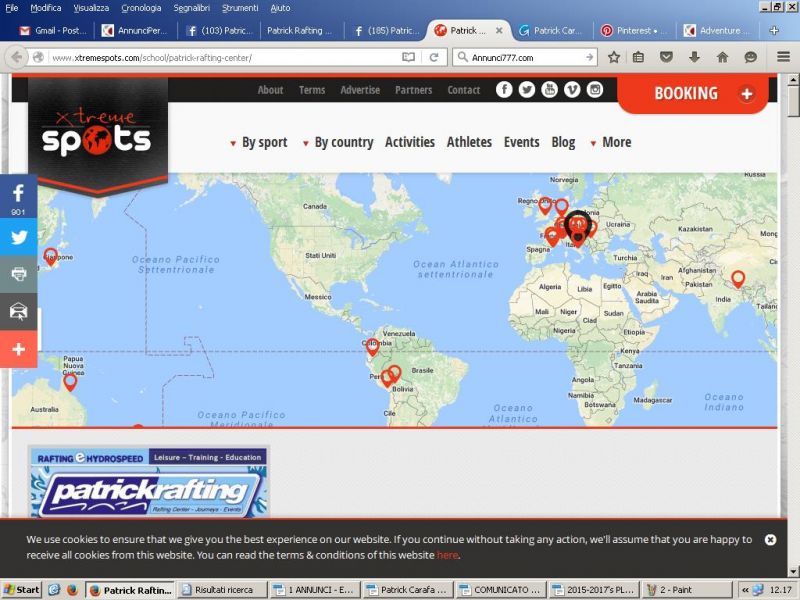This screenshot has width=800, height=600.
Task: Switch to the Pinterest browser tab
Action: coord(635,31)
